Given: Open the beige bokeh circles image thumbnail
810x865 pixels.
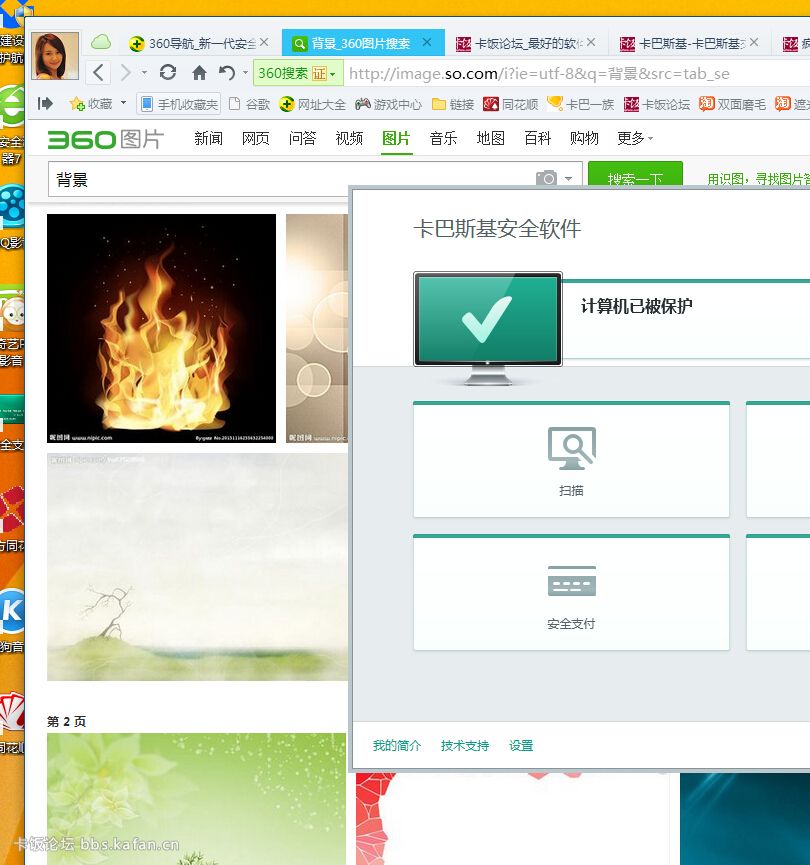Looking at the screenshot, I should (x=317, y=328).
